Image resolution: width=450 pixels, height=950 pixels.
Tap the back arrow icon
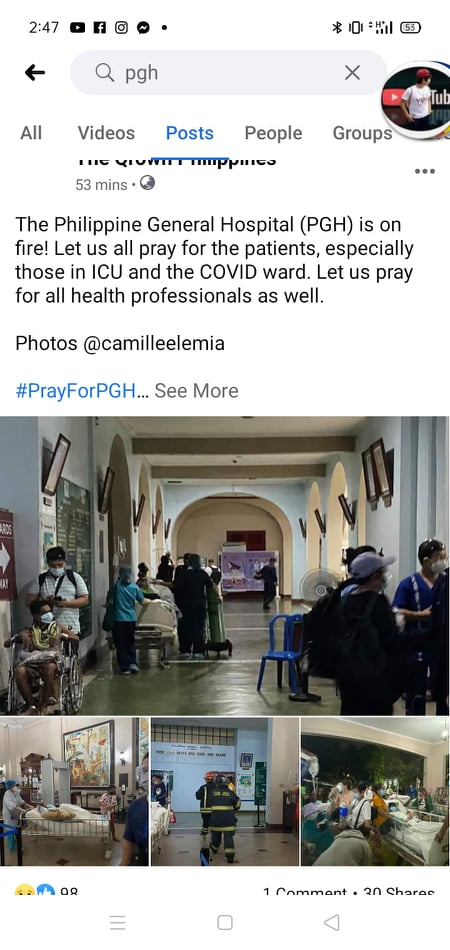tap(35, 73)
